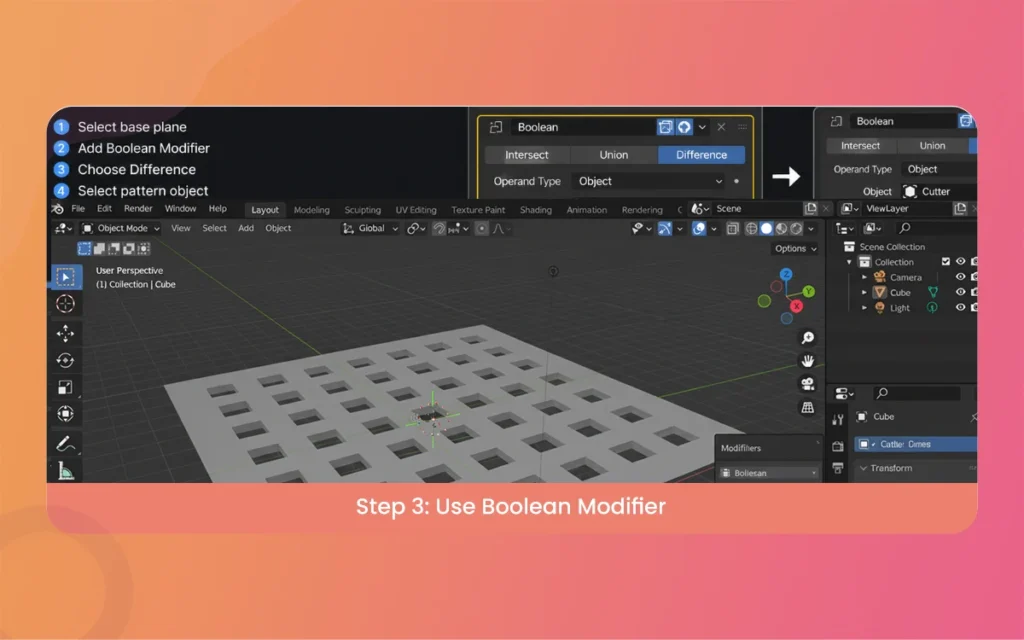Screen dimensions: 1024x640
Task: Choose the Intersect operation in yellow-outlined panel
Action: click(527, 155)
